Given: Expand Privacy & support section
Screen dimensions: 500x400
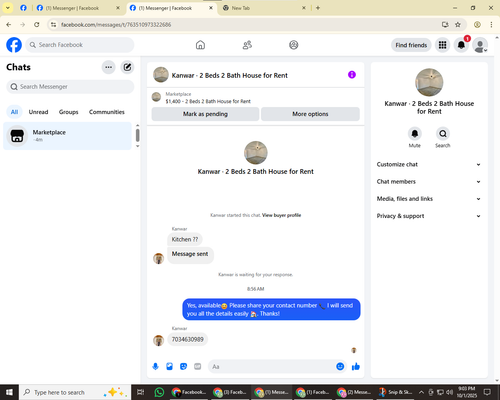Looking at the screenshot, I should point(429,216).
